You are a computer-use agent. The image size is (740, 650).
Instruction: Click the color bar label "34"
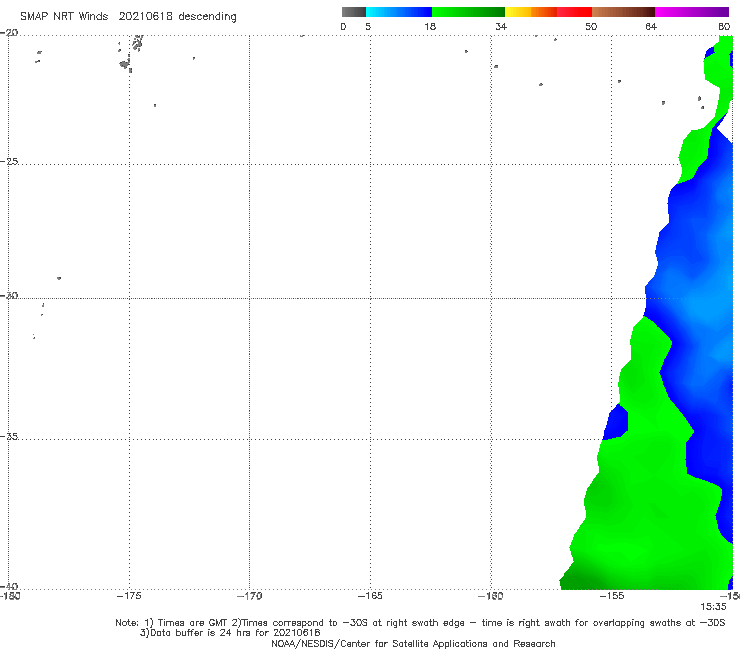pyautogui.click(x=501, y=26)
